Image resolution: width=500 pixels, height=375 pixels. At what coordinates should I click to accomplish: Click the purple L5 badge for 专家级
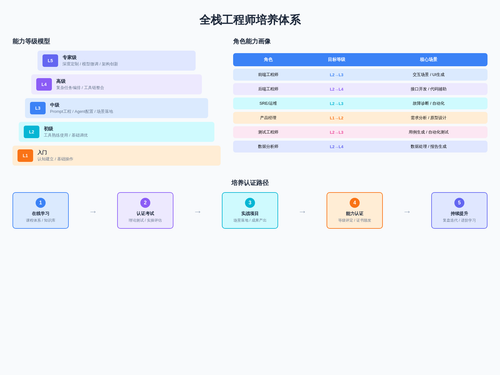point(50,61)
